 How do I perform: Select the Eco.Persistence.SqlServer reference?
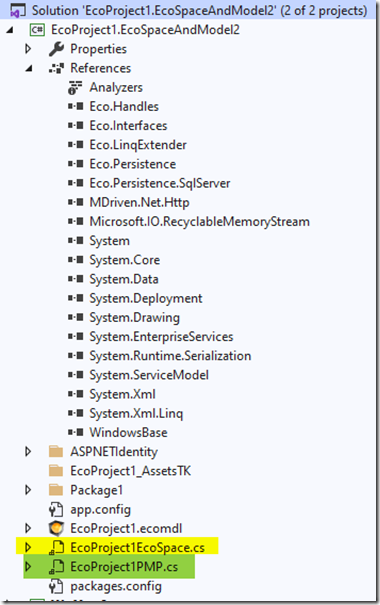coord(160,183)
